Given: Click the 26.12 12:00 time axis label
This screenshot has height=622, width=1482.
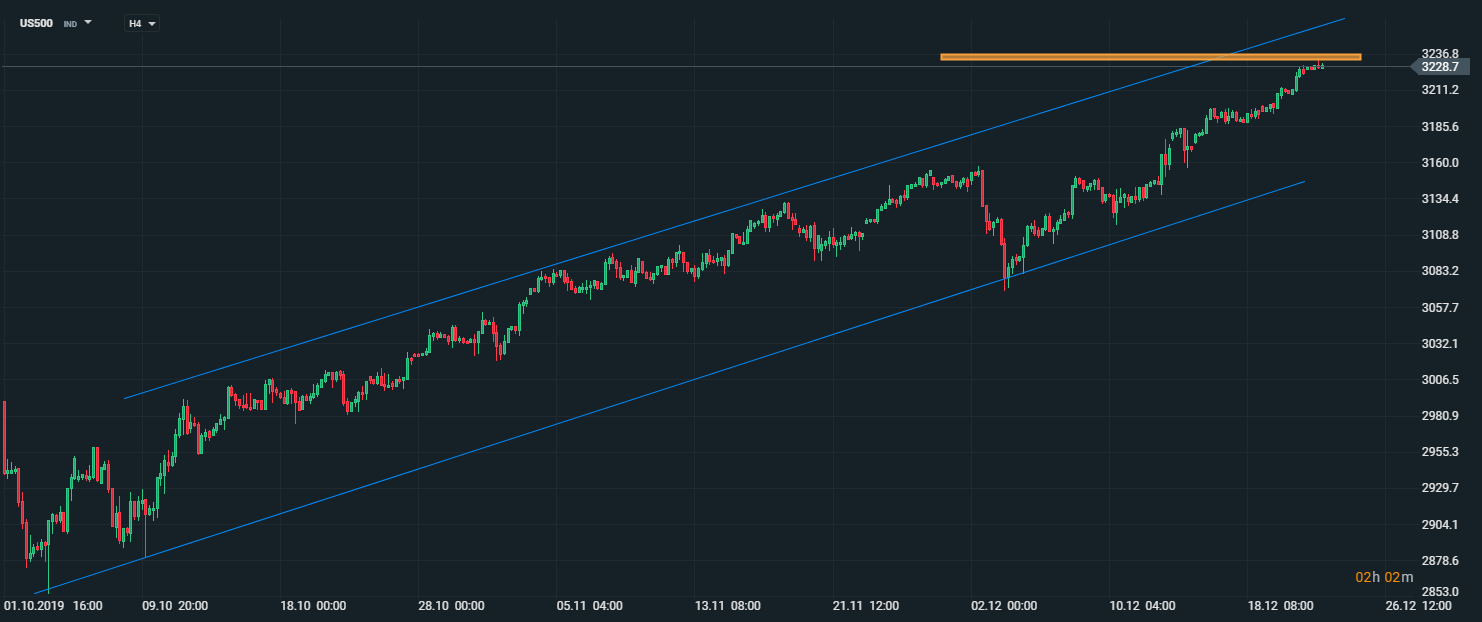Looking at the screenshot, I should [x=1420, y=606].
